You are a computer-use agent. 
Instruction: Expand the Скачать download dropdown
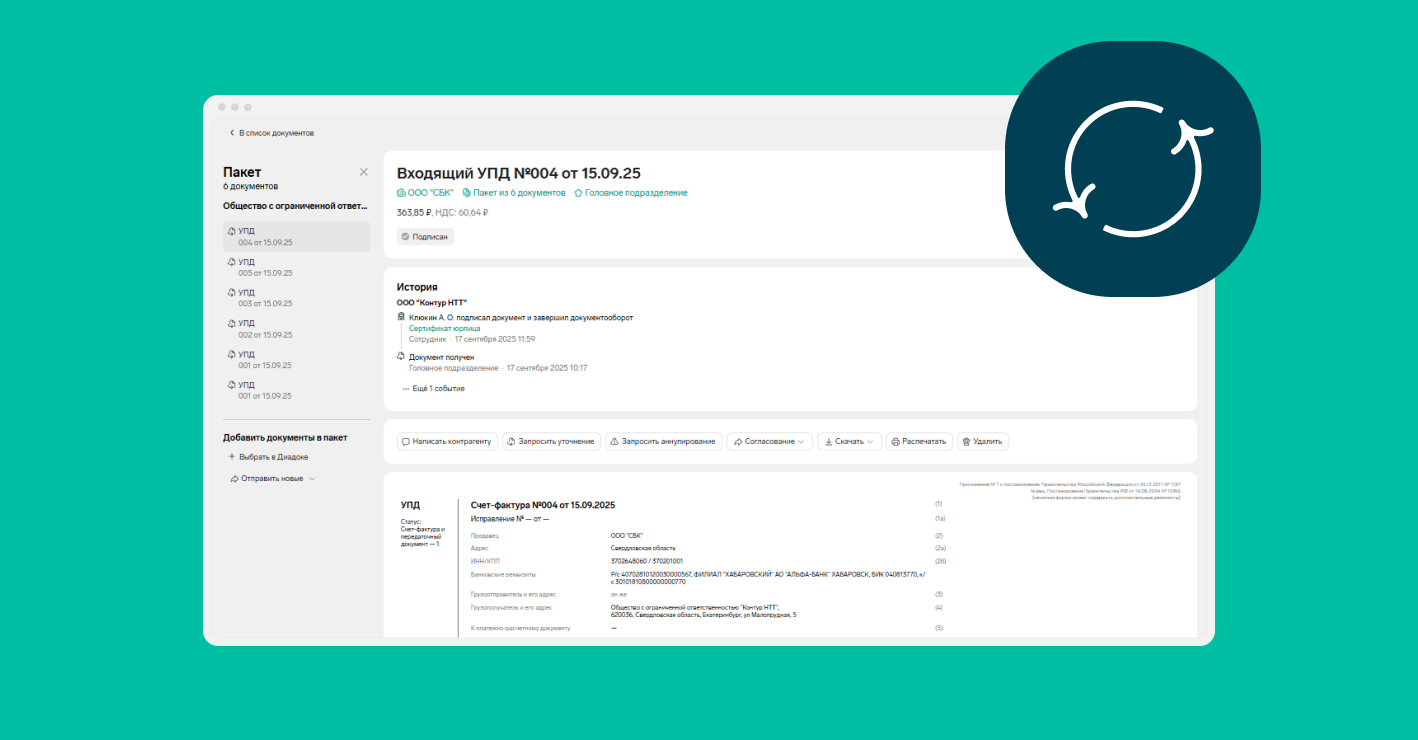click(x=848, y=441)
